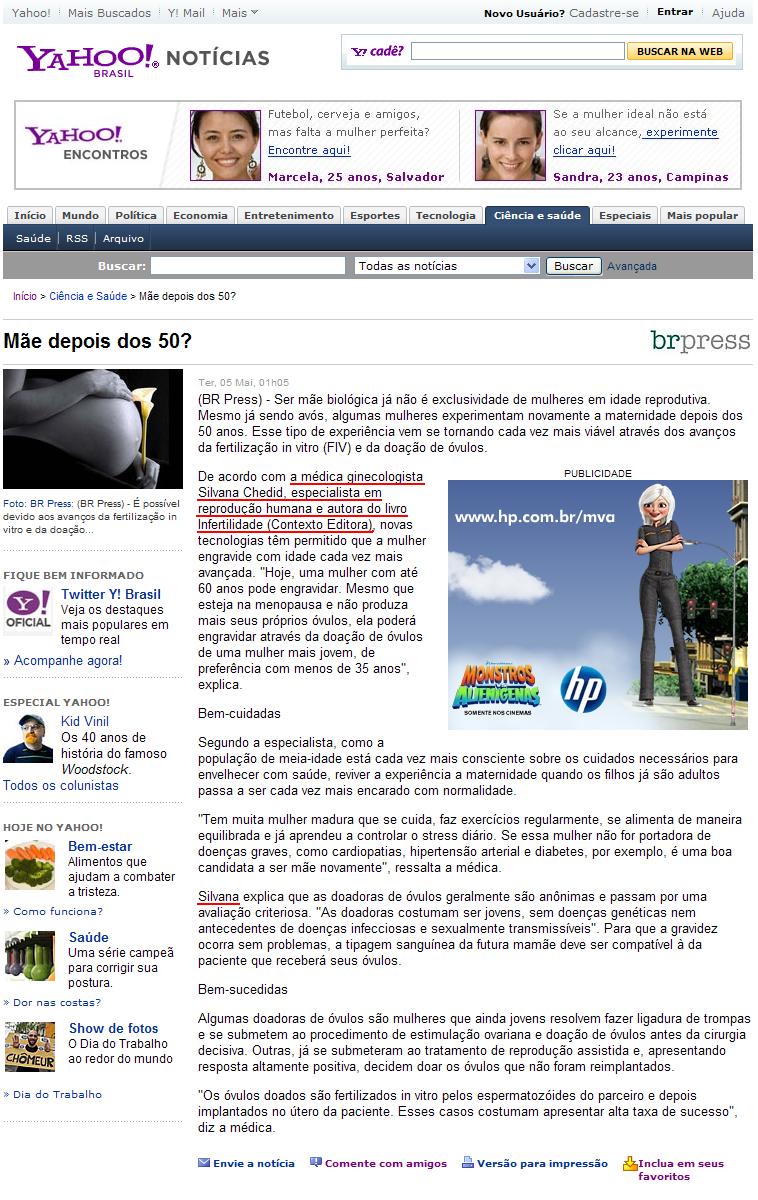Viewport: 758px width, 1200px height.
Task: Click the Comente com amigos chat icon
Action: (316, 1163)
